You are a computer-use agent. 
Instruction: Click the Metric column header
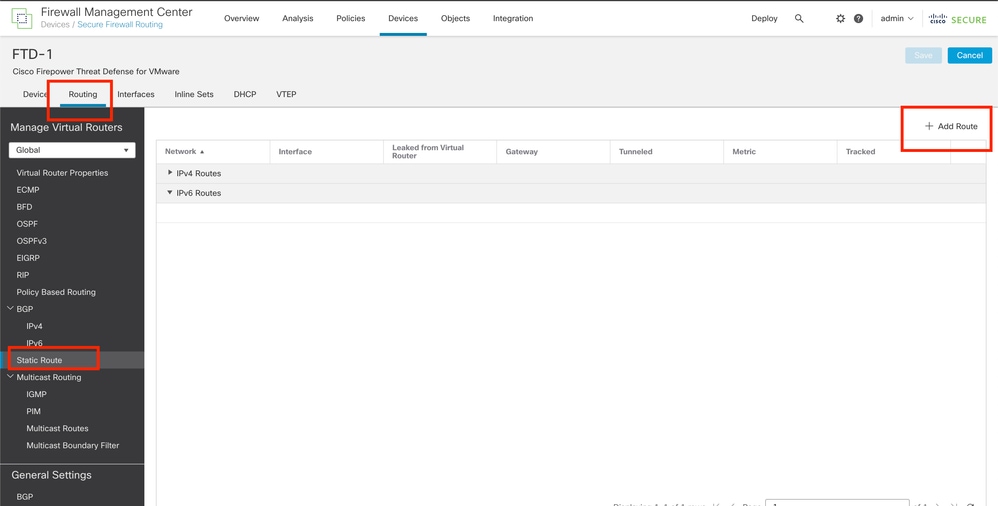(x=744, y=151)
